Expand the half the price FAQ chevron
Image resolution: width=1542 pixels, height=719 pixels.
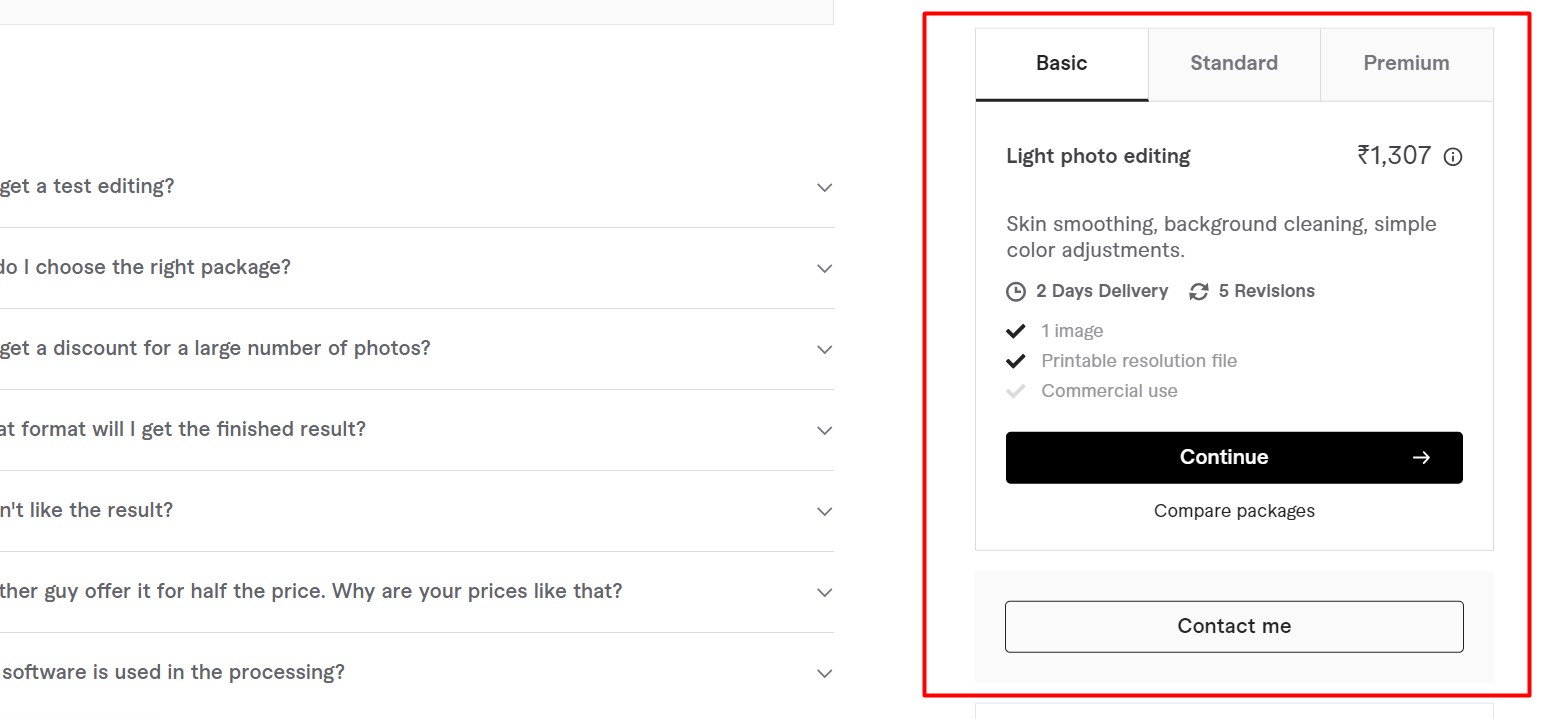tap(824, 592)
